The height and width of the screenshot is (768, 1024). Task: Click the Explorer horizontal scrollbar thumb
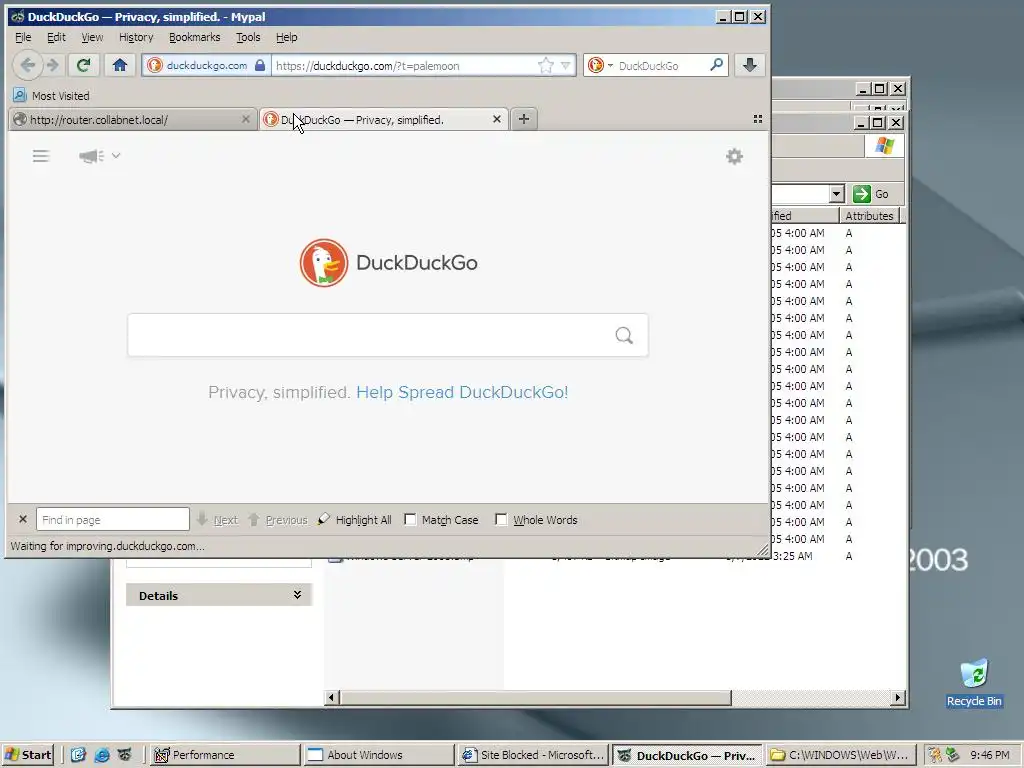tap(535, 697)
